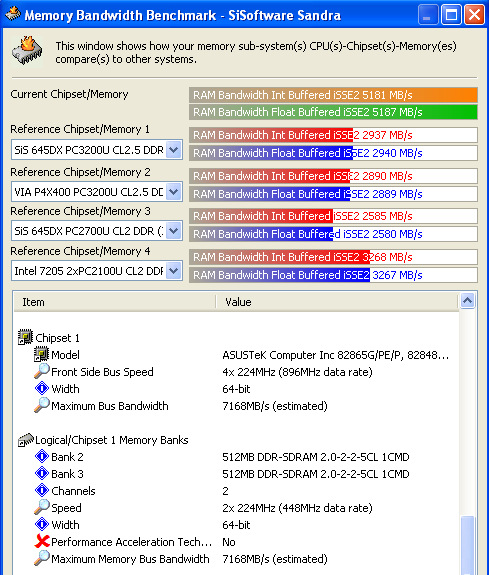Click the Performance Acceleration value No
This screenshot has width=489, height=575.
coord(229,542)
